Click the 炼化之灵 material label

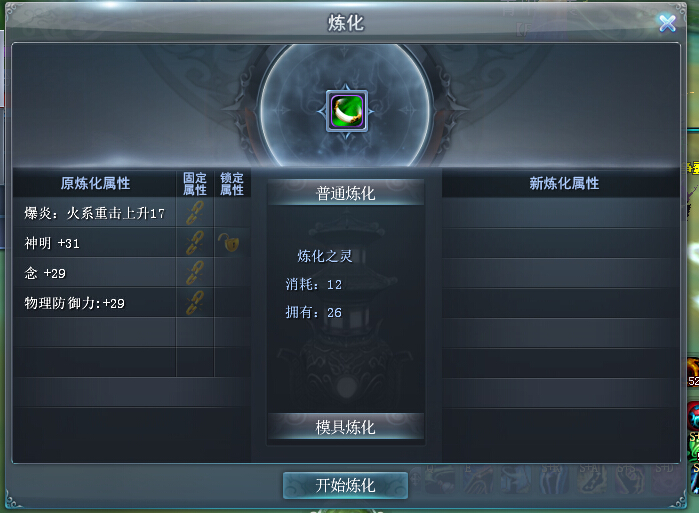[325, 256]
